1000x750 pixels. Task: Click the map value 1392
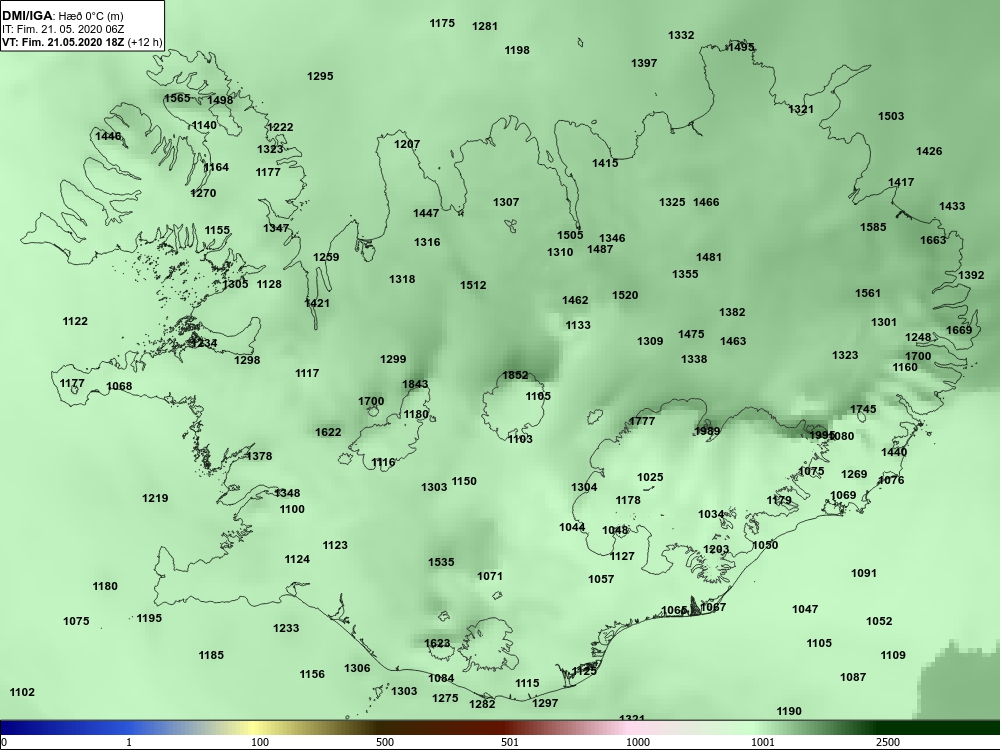click(x=971, y=276)
